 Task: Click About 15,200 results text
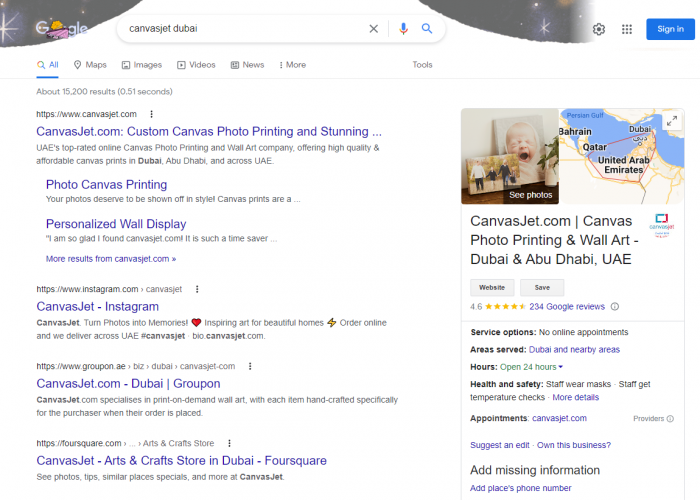point(104,92)
